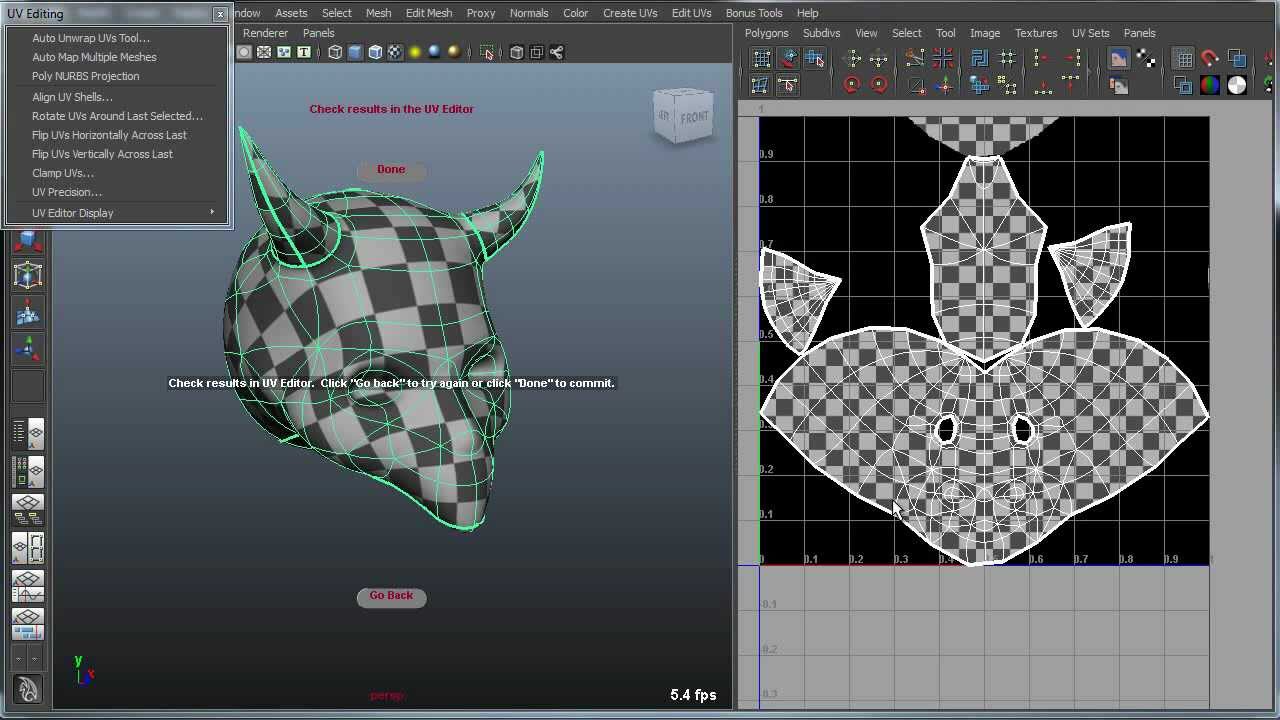Viewport: 1280px width, 720px height.
Task: Open Auto Unwrap UVs Tool
Action: (x=90, y=38)
